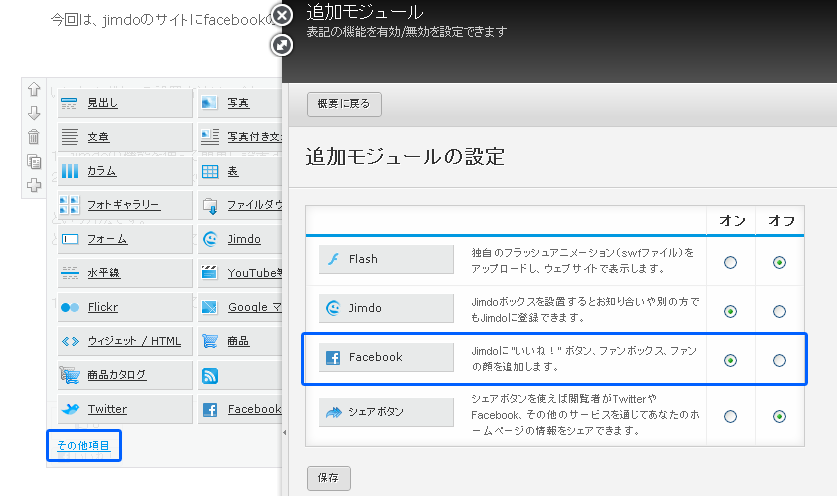Image resolution: width=837 pixels, height=496 pixels.
Task: Select the 写真 photo element
Action: coord(240,103)
